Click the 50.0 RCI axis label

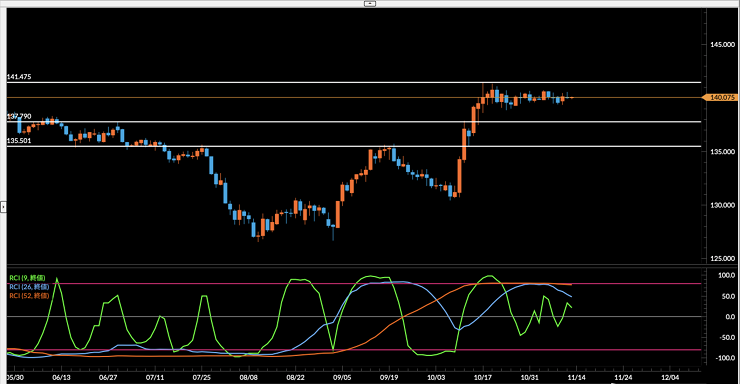point(728,296)
